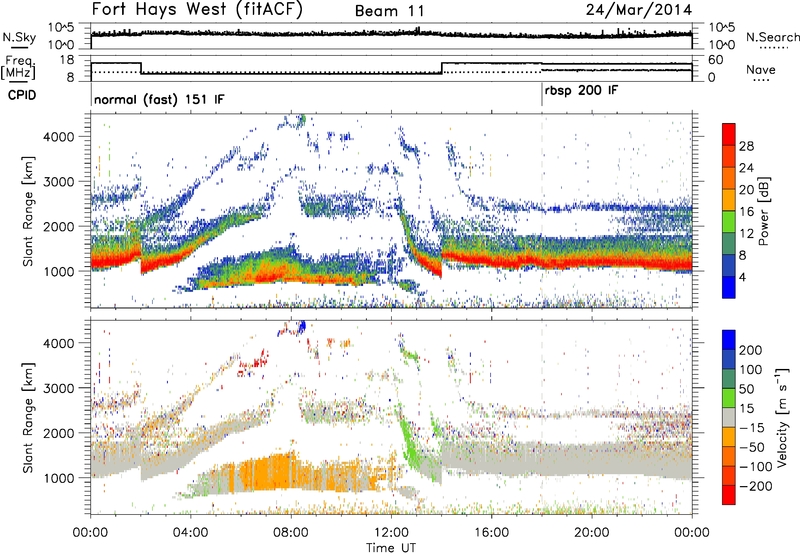Click 'normal (fast) 151 IF' text
The width and height of the screenshot is (800, 554).
point(159,99)
